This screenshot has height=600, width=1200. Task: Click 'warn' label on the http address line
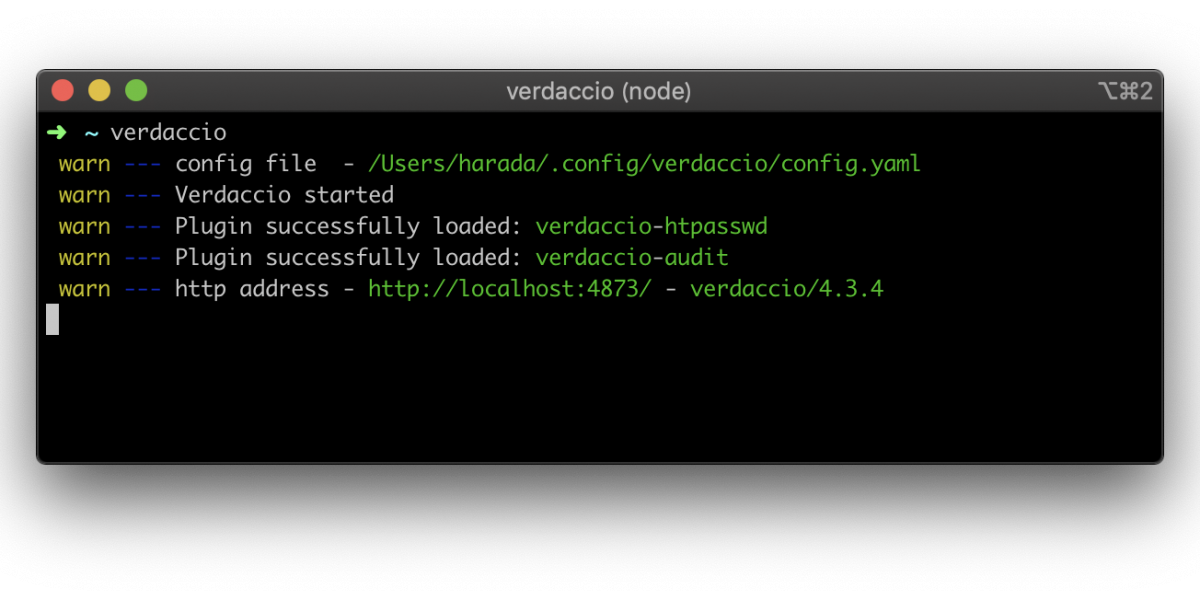85,289
